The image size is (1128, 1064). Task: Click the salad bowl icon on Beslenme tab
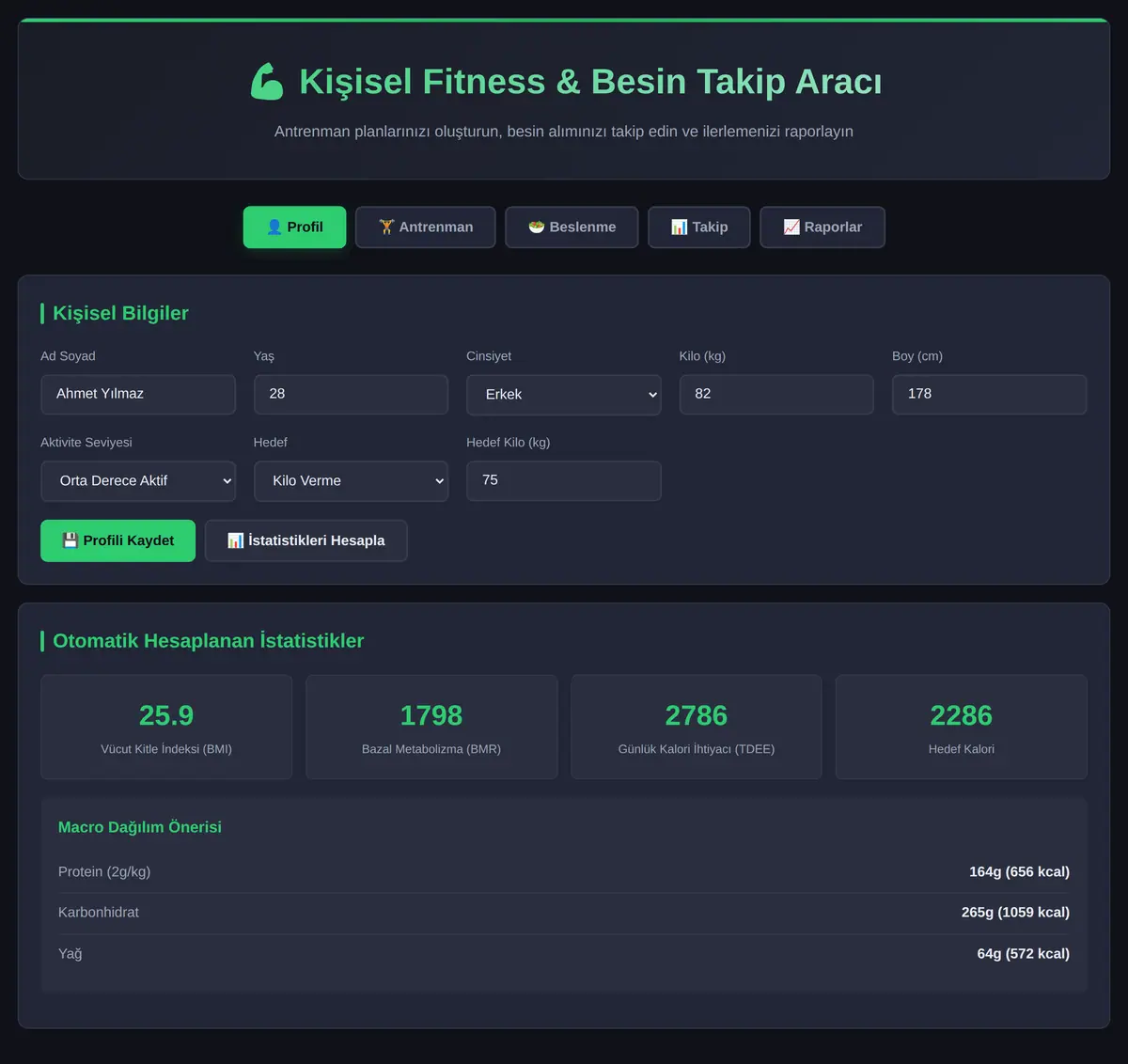(x=537, y=227)
